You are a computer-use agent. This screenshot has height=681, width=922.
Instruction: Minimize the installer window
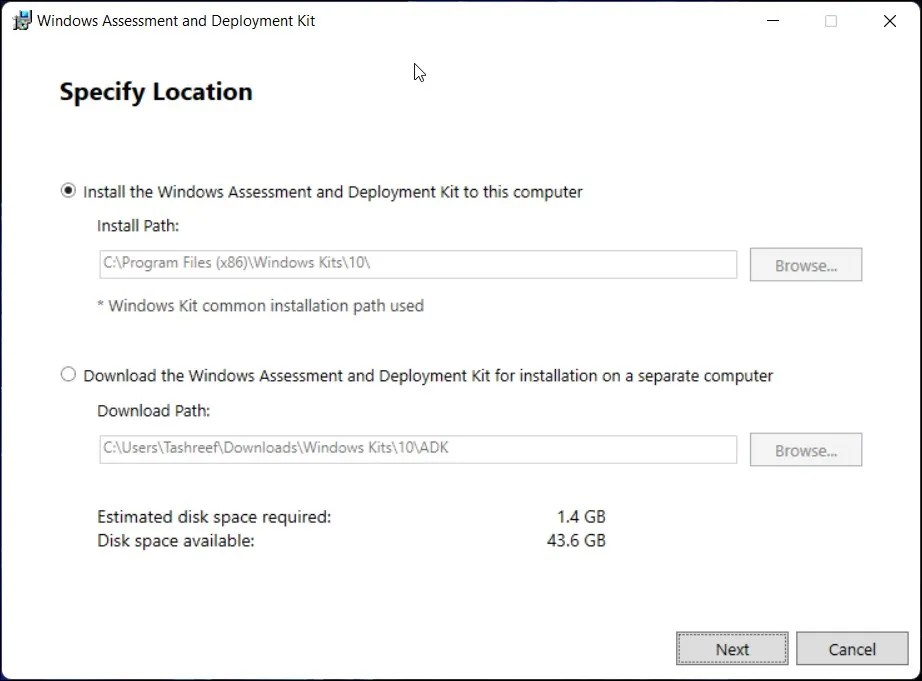[772, 20]
